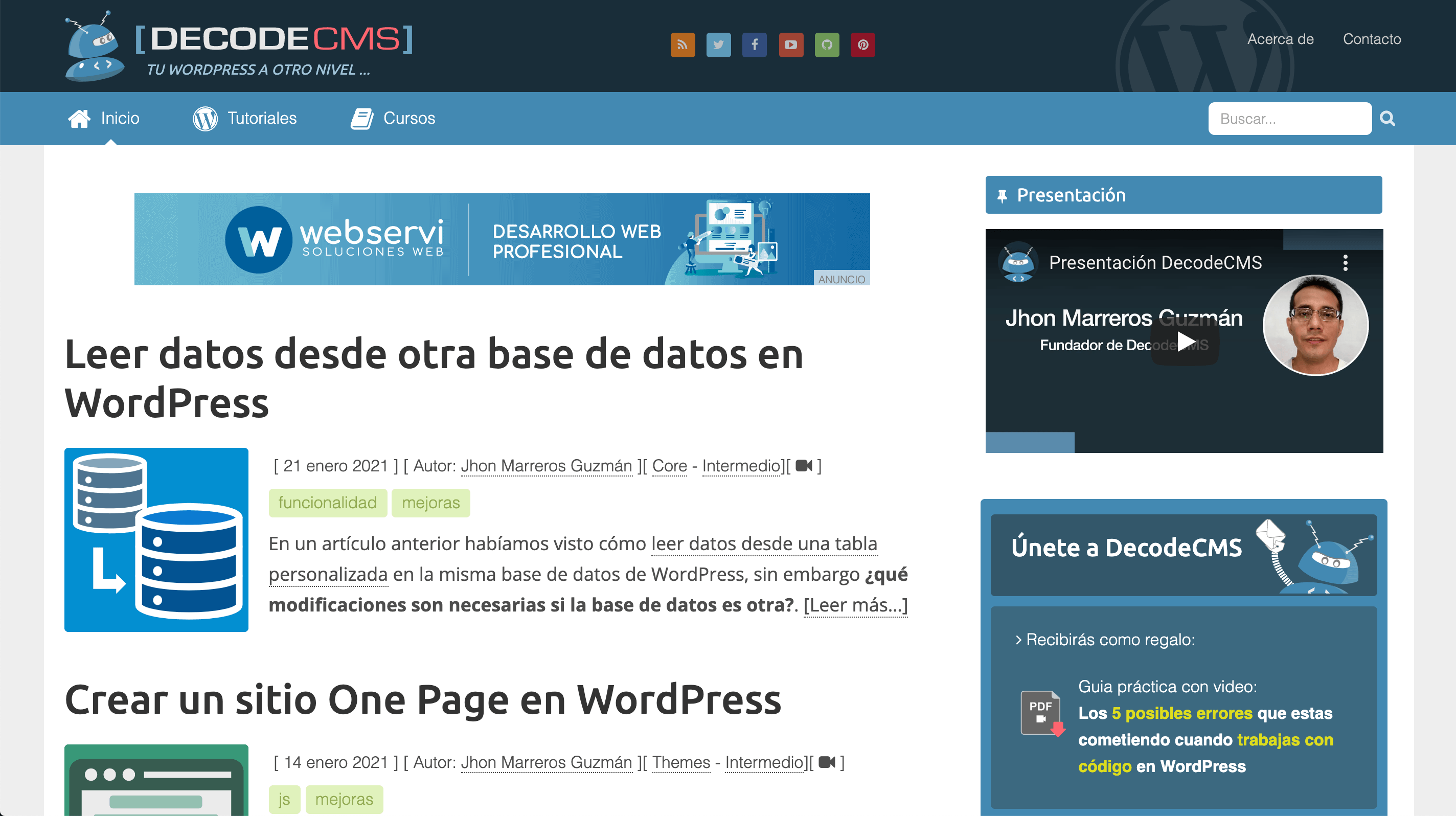The height and width of the screenshot is (816, 1456).
Task: Focus the Buscar search field
Action: pos(1290,119)
